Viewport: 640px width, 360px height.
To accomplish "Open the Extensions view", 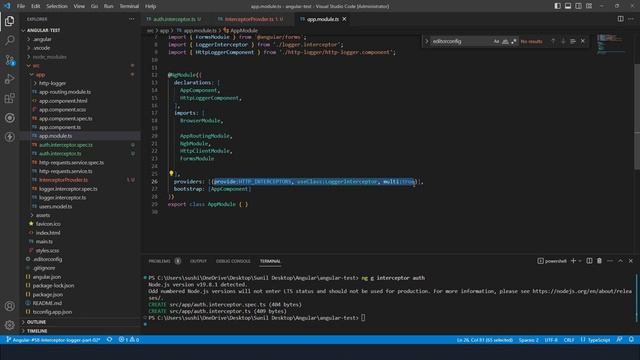I will click(10, 98).
